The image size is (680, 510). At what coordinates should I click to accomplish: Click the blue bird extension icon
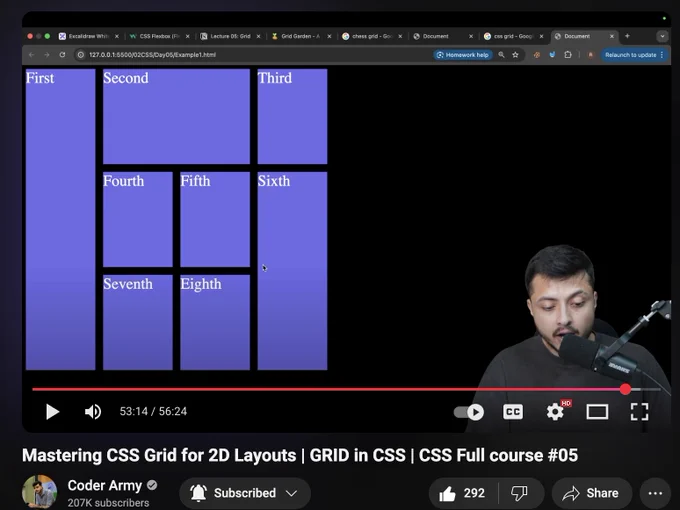(x=552, y=55)
